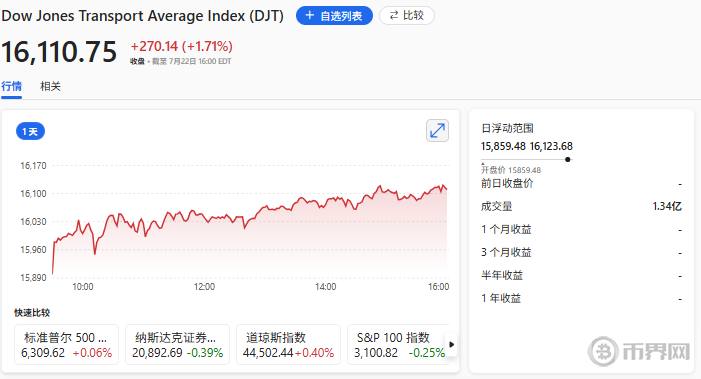
Task: Click the 3 个月收益 row label
Action: tap(506, 253)
